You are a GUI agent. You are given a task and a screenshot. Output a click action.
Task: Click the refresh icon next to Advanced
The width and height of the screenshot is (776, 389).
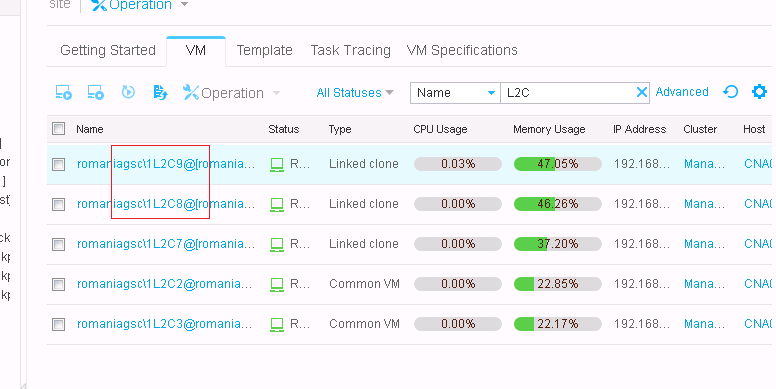point(730,92)
